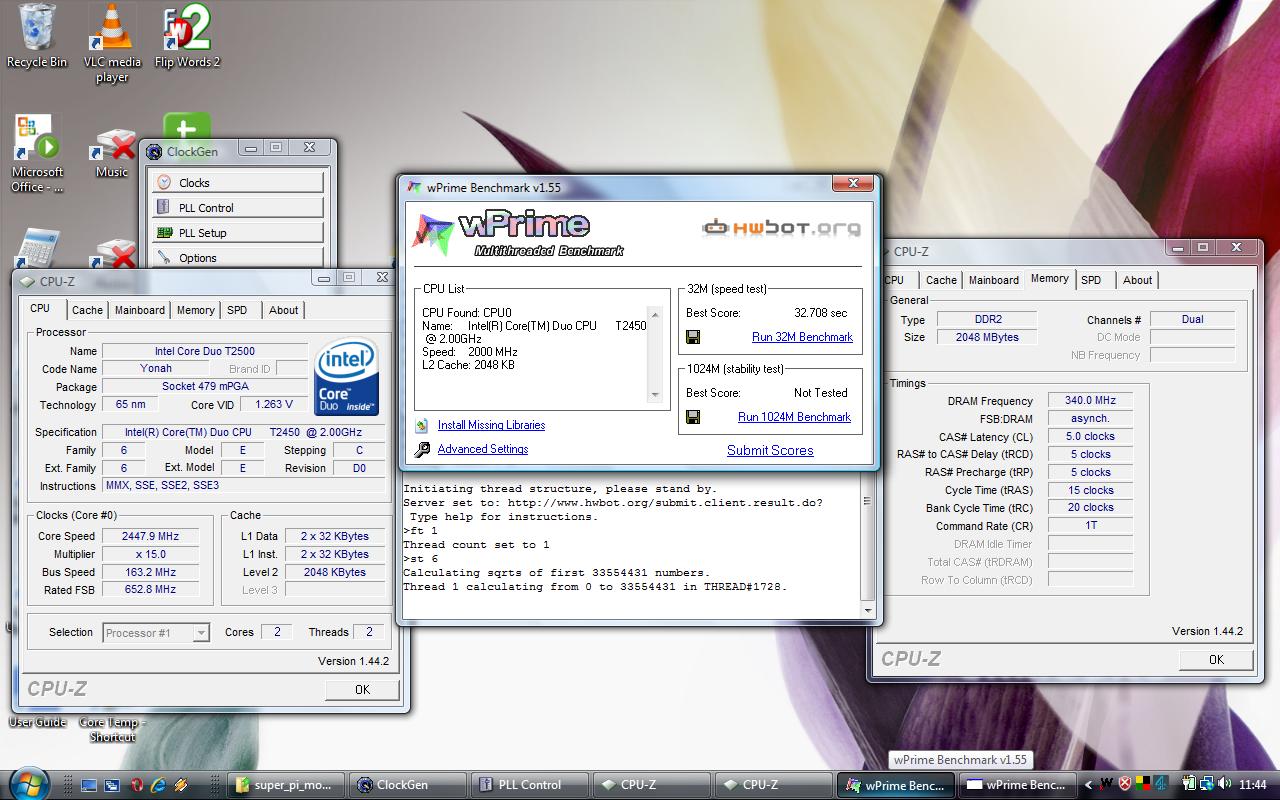Close the wPrime Benchmark window
Image resolution: width=1280 pixels, height=800 pixels.
(853, 183)
